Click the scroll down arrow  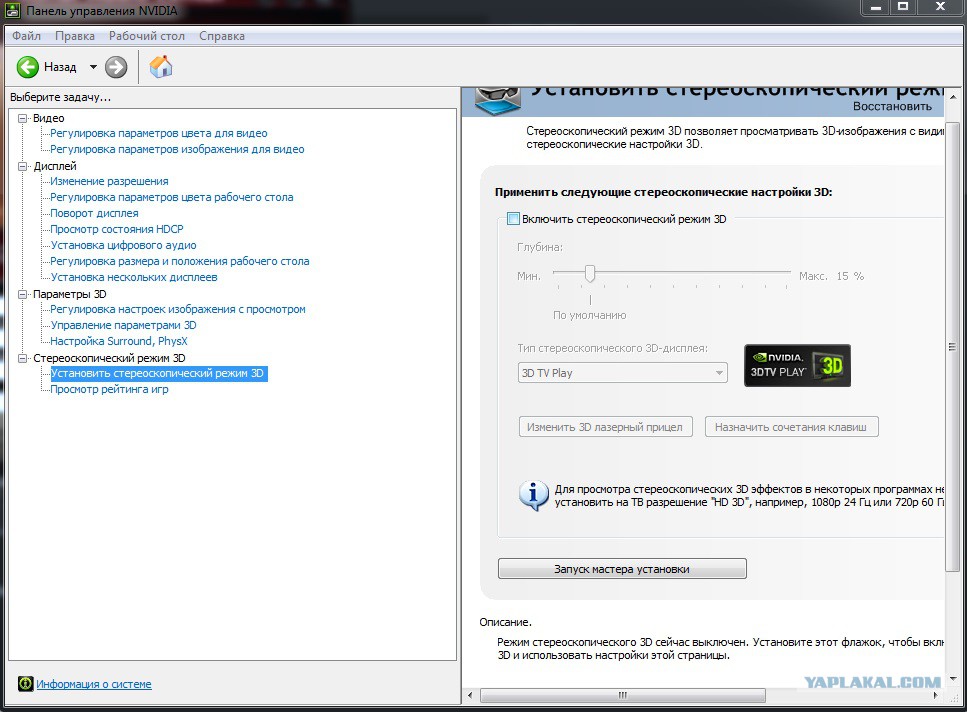pyautogui.click(x=952, y=679)
